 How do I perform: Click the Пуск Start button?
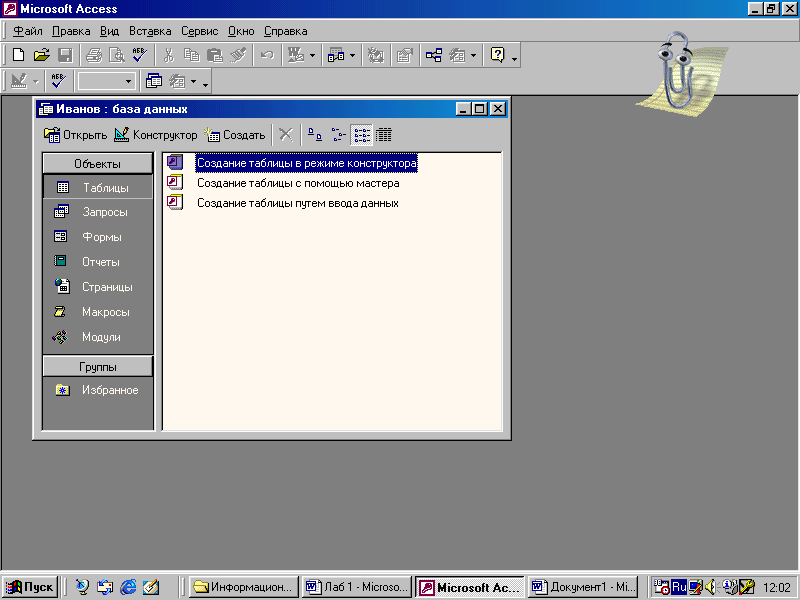[30, 587]
